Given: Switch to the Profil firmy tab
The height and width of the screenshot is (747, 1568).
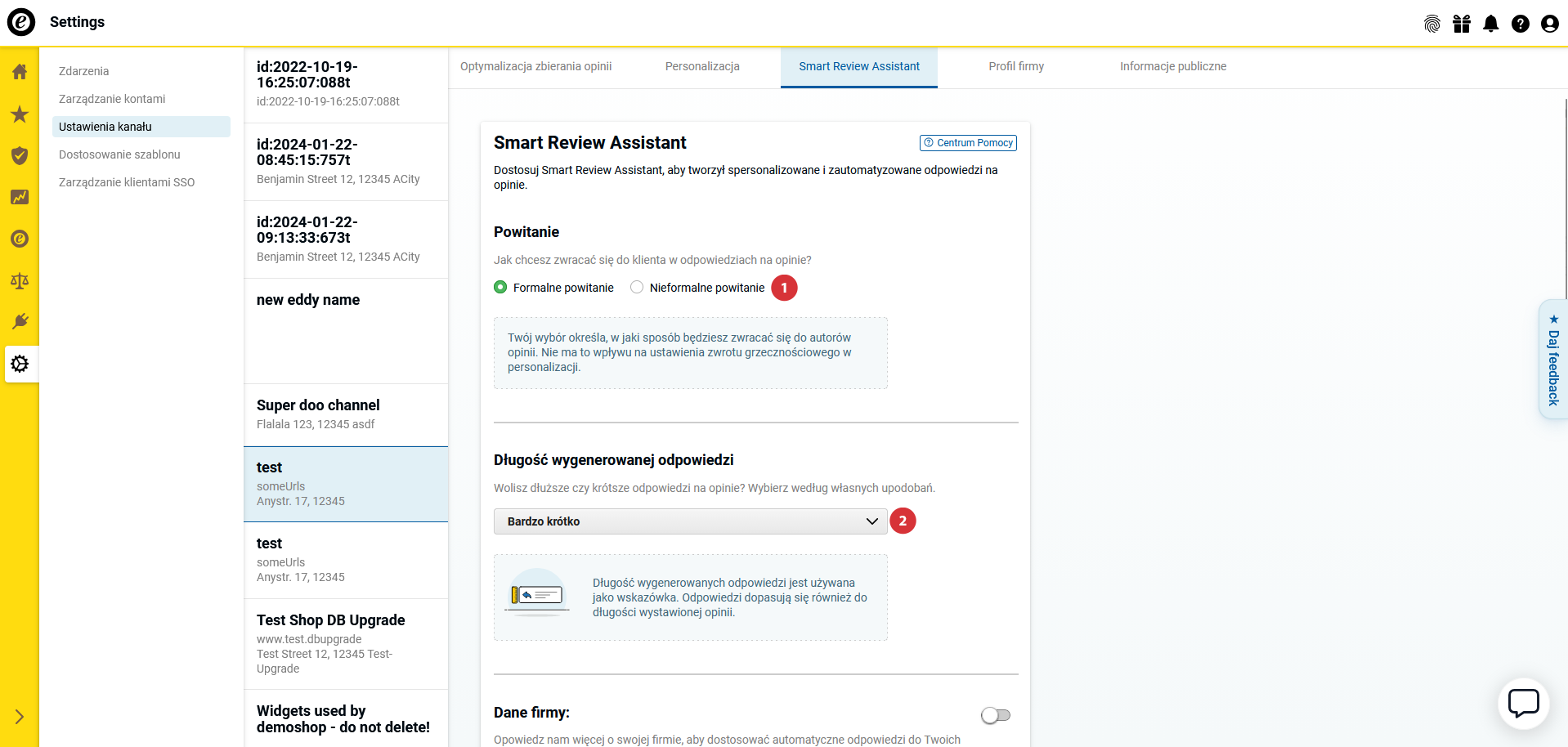Looking at the screenshot, I should coord(1015,67).
